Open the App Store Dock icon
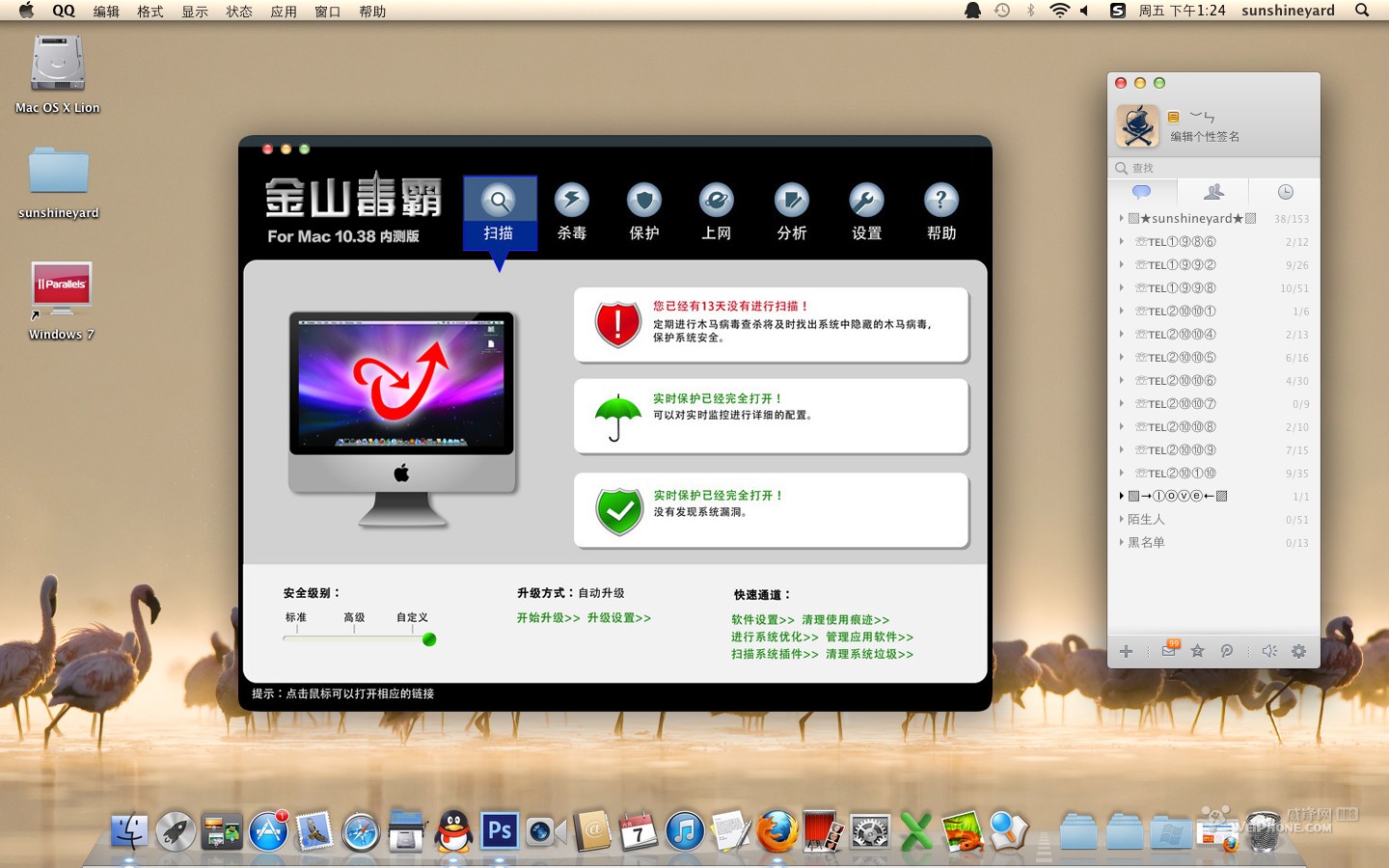This screenshot has width=1389, height=868. (268, 831)
